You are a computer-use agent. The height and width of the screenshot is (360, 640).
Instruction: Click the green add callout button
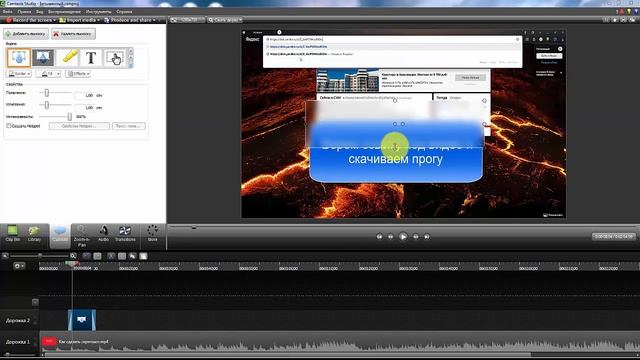click(26, 34)
